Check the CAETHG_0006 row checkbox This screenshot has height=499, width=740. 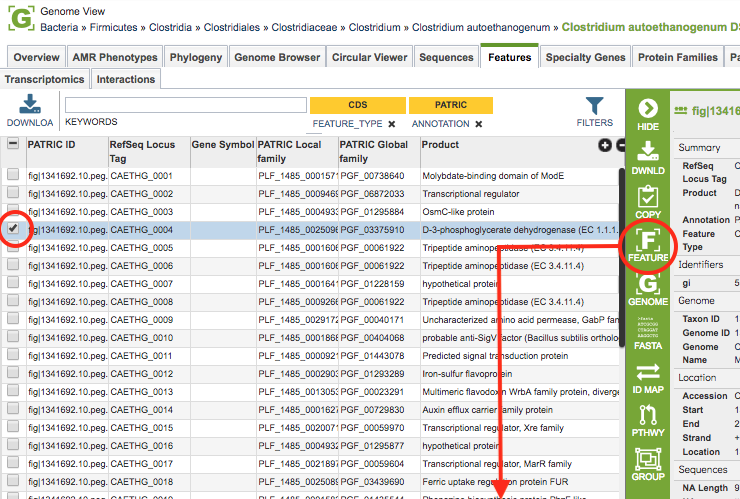point(13,264)
